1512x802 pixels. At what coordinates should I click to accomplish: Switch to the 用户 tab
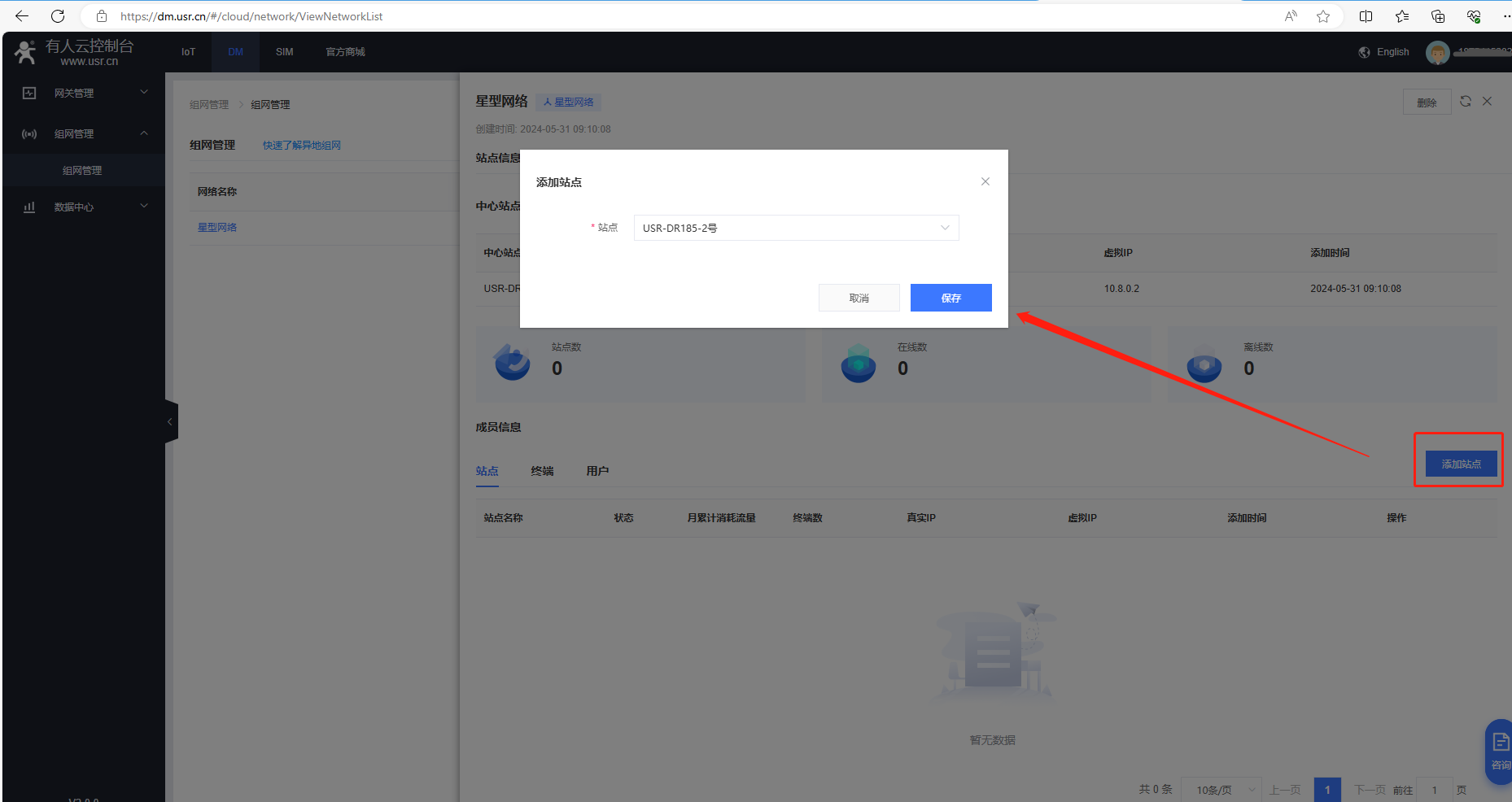(597, 471)
